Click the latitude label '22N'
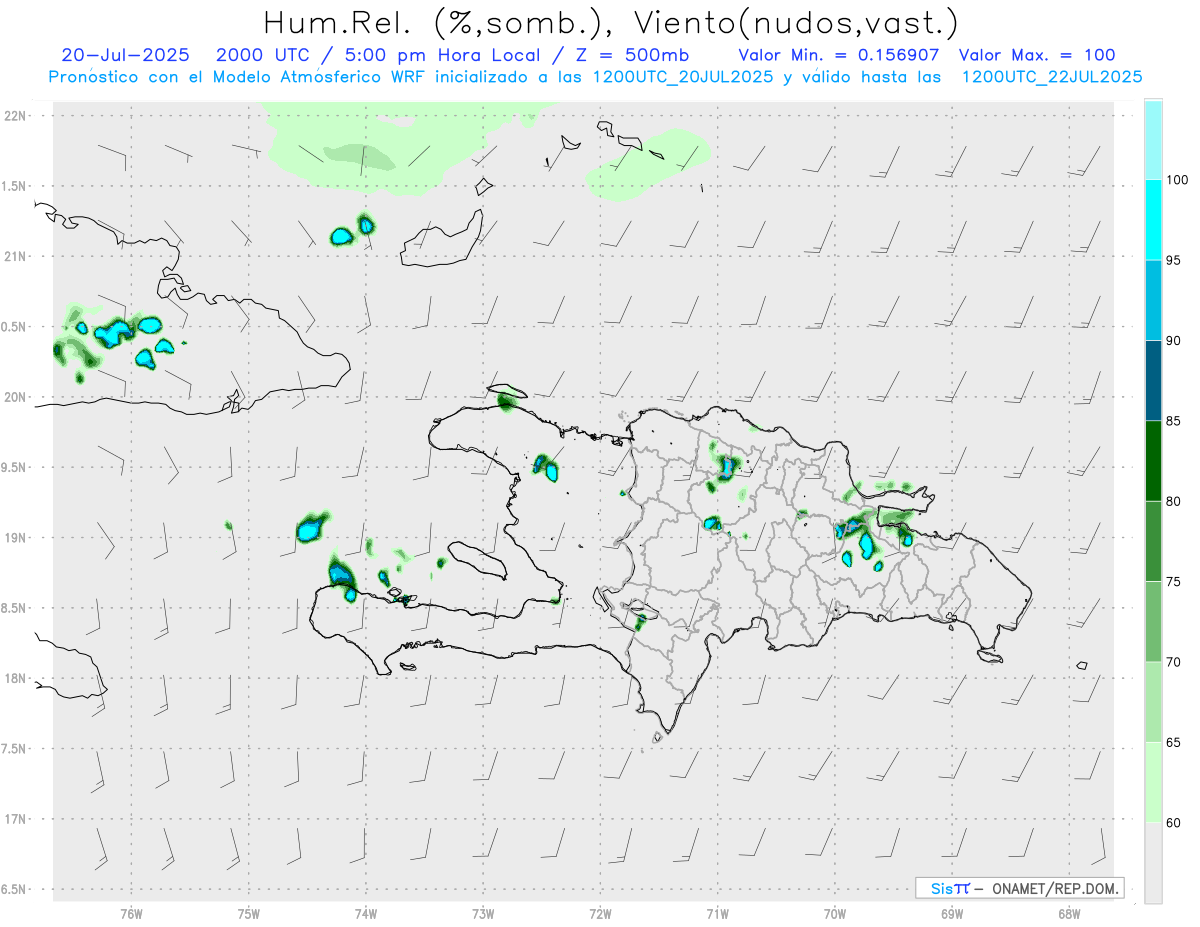The image size is (1200, 927). (x=17, y=115)
